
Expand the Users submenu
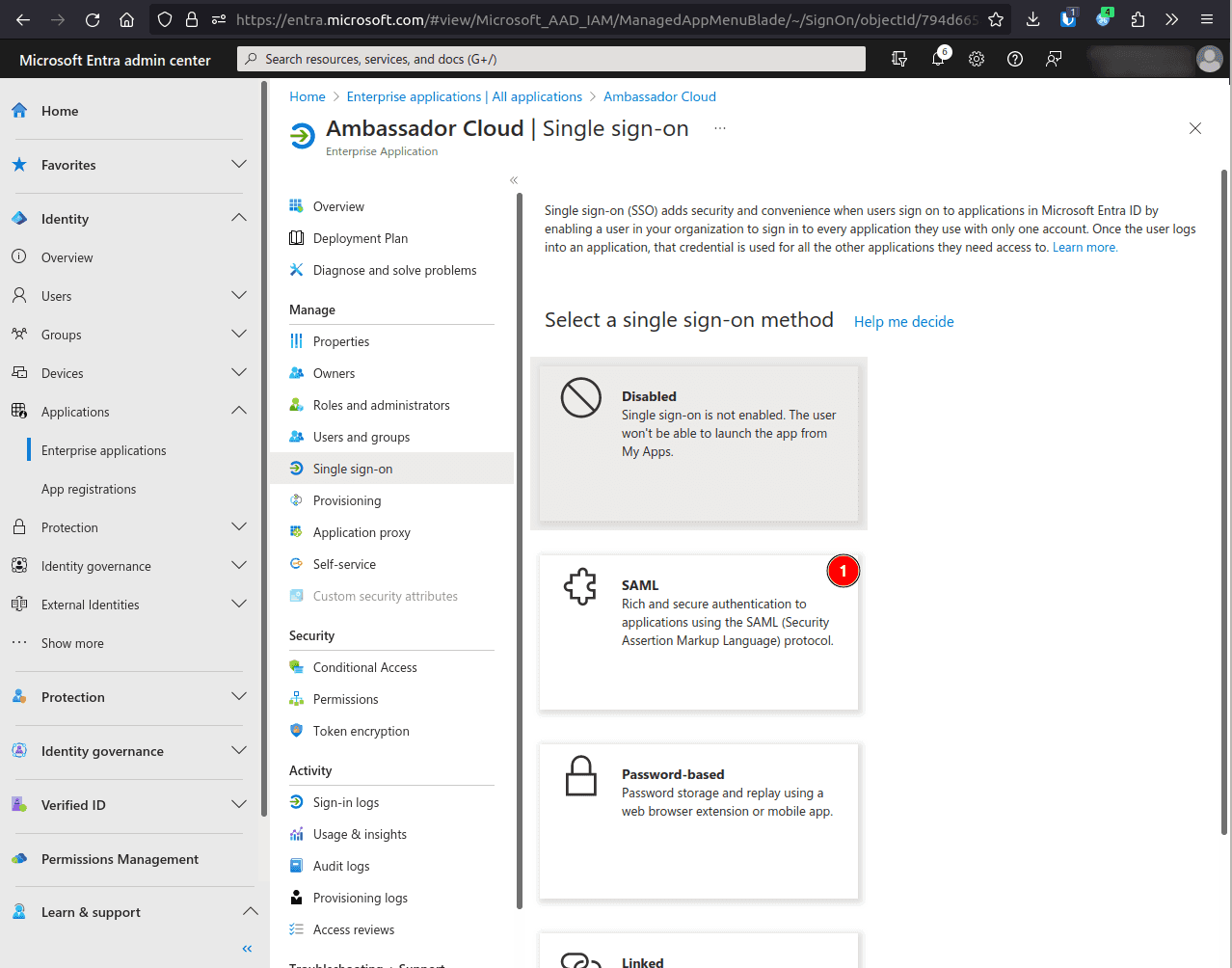[239, 296]
